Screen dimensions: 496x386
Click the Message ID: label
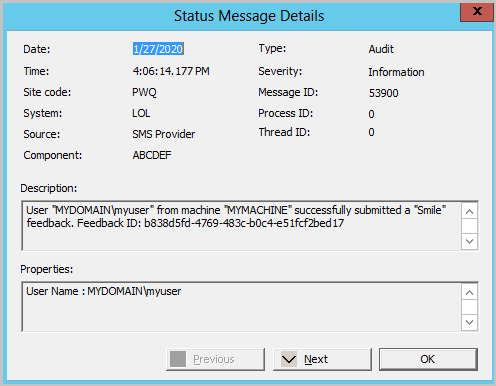point(288,92)
